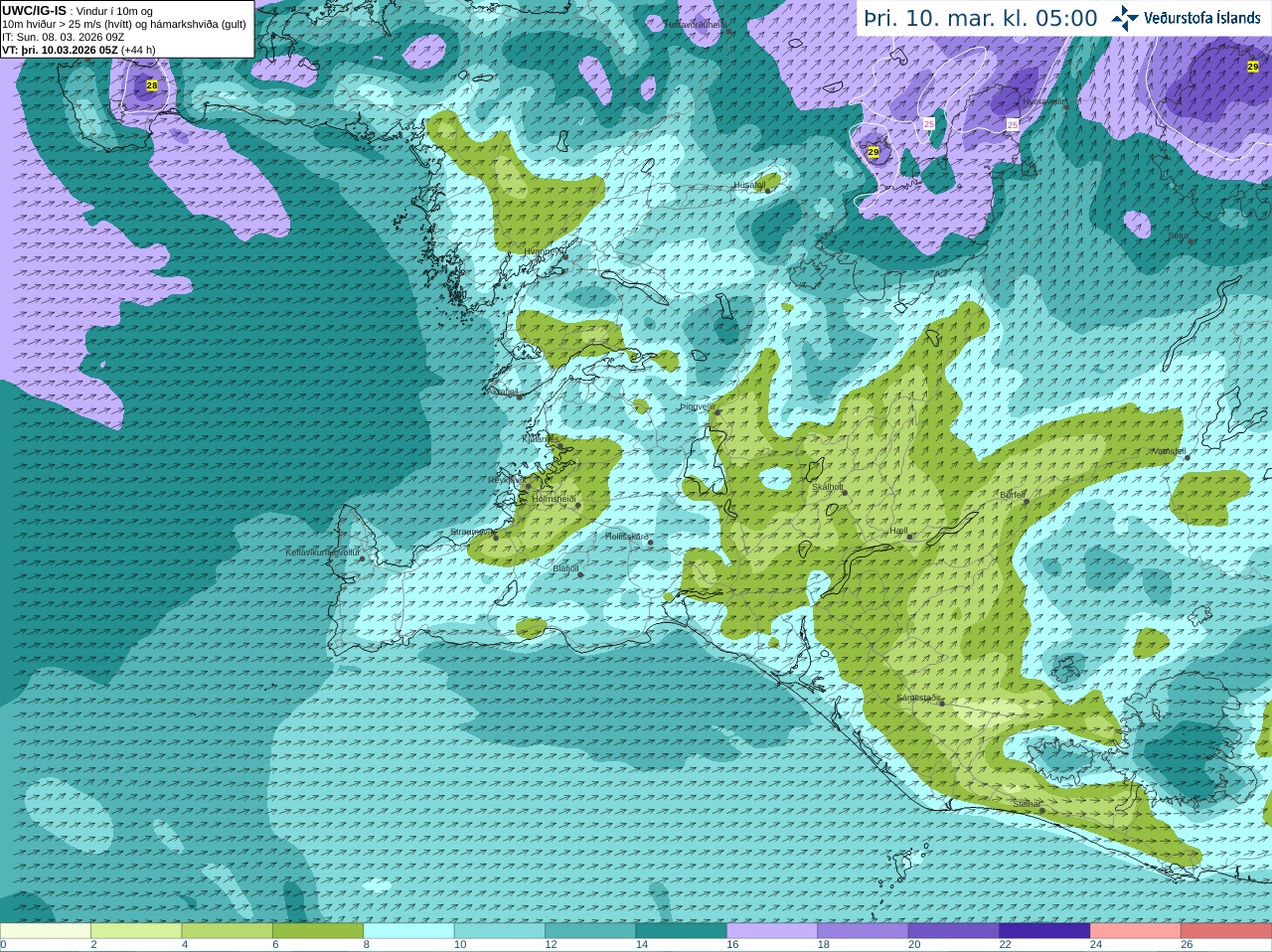Select the 8–10 m/s pale cyan legend swatch
This screenshot has width=1272, height=952.
pos(409,931)
